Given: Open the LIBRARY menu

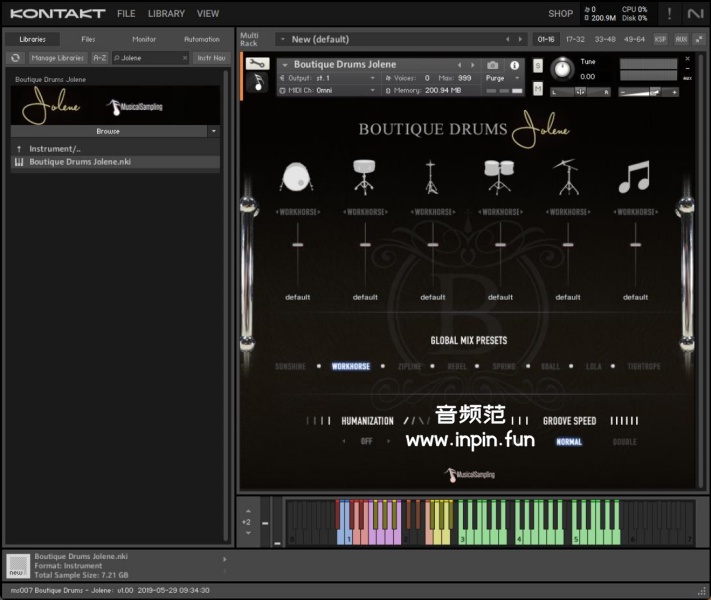Looking at the screenshot, I should (166, 14).
